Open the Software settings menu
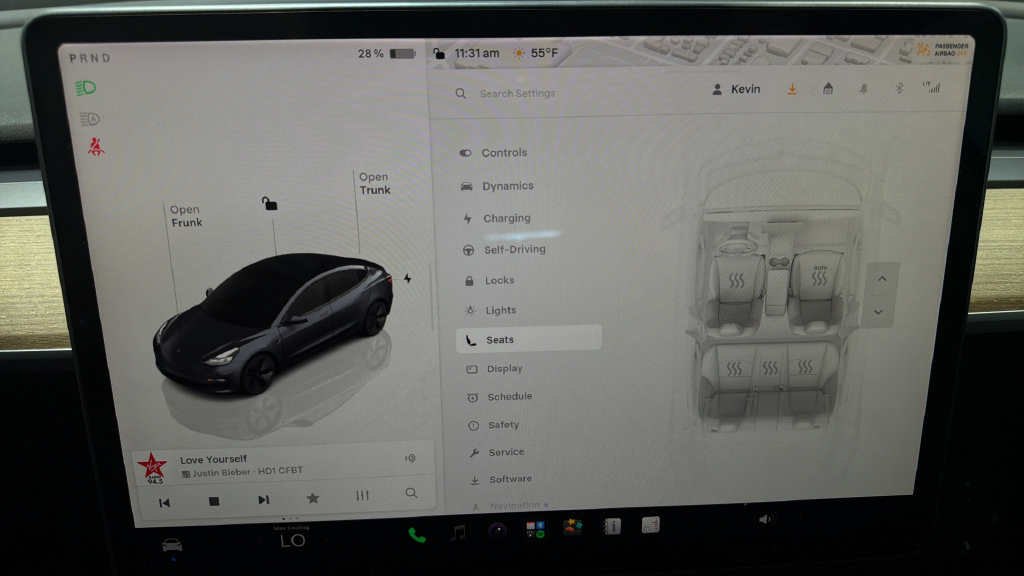Screen dimensions: 1024x576 click(501, 479)
